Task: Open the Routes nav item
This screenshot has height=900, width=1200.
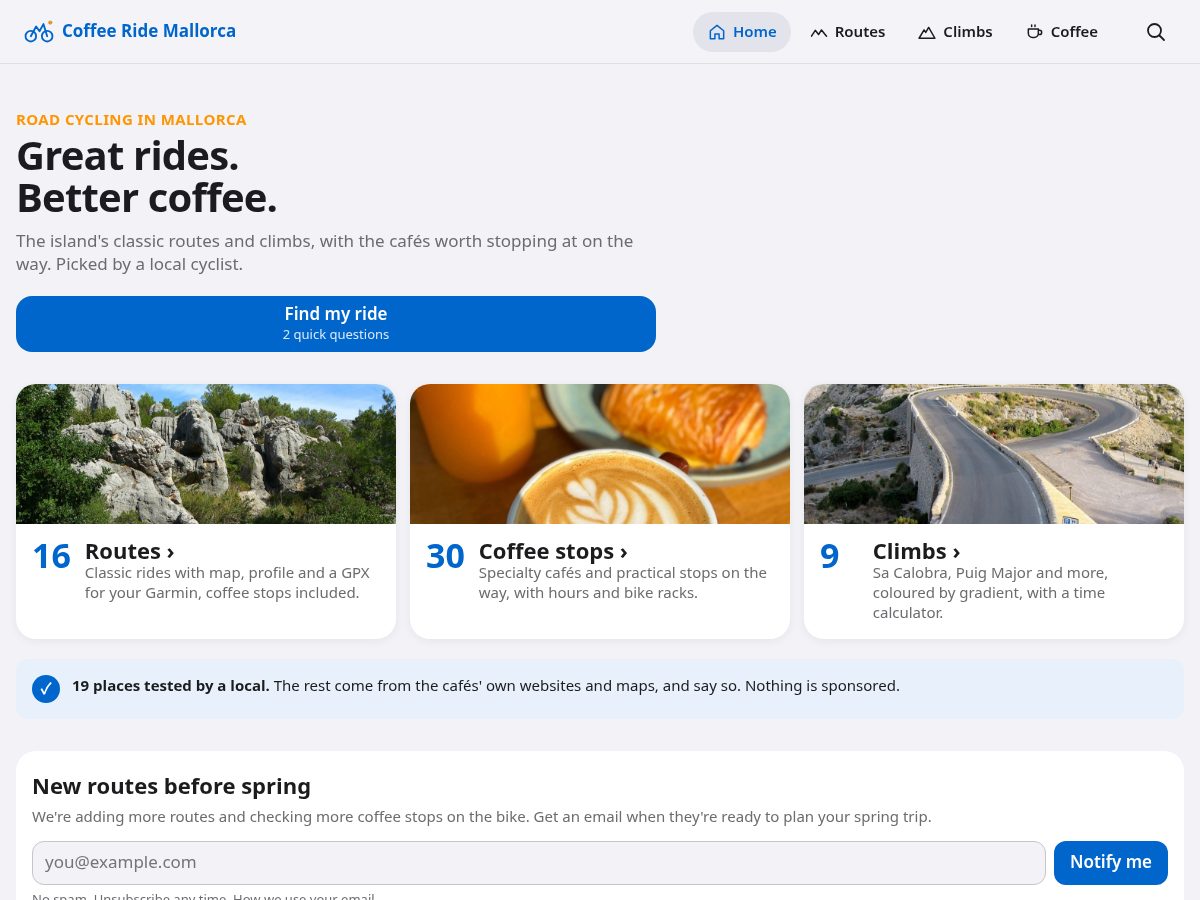Action: pos(847,32)
